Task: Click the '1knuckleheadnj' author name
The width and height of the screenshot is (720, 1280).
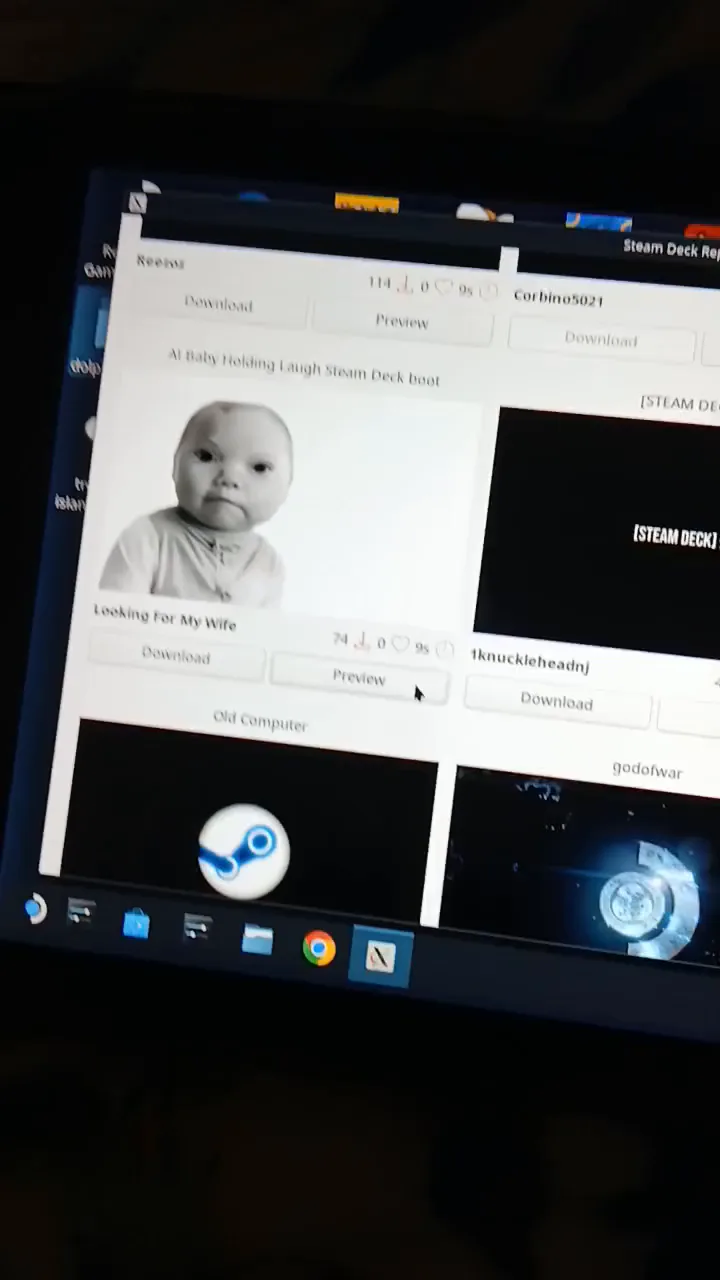Action: coord(530,660)
